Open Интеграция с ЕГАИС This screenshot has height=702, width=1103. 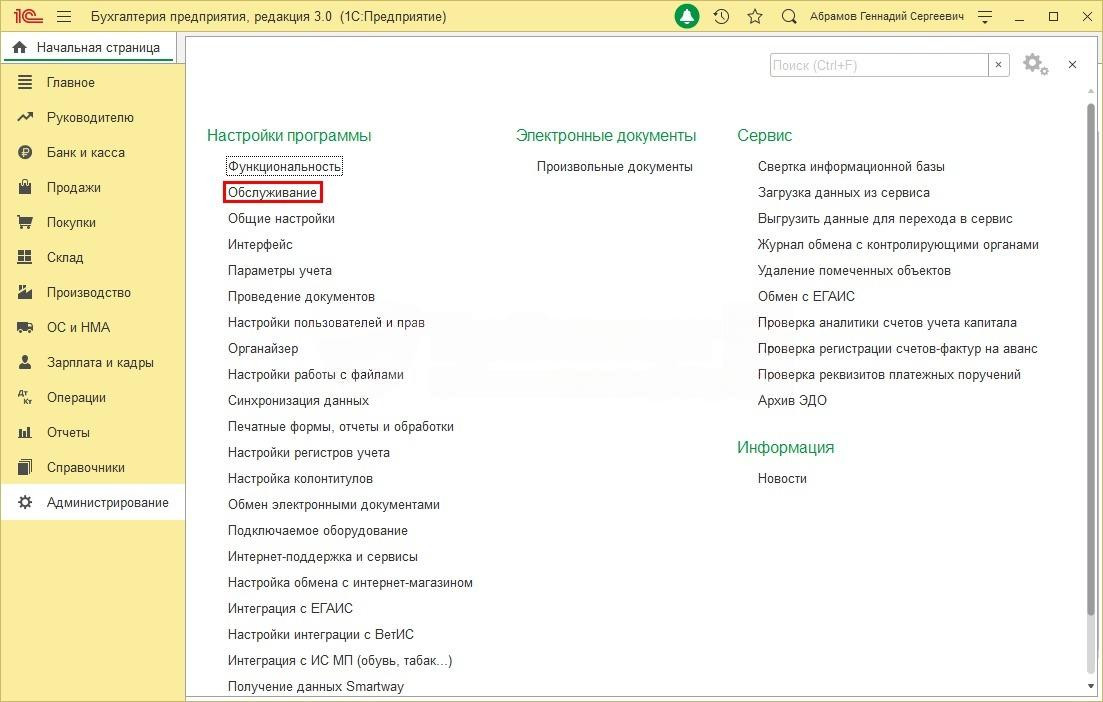pos(291,609)
